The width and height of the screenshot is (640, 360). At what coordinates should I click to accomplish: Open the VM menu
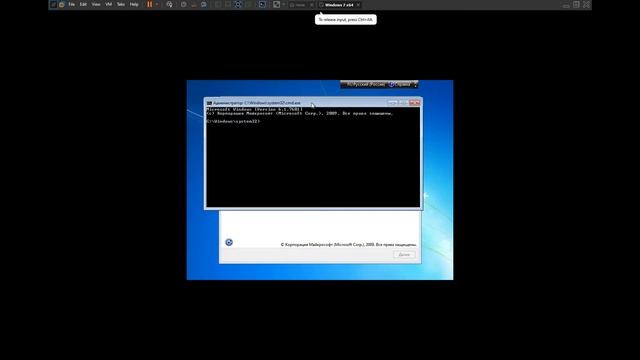tap(109, 4)
